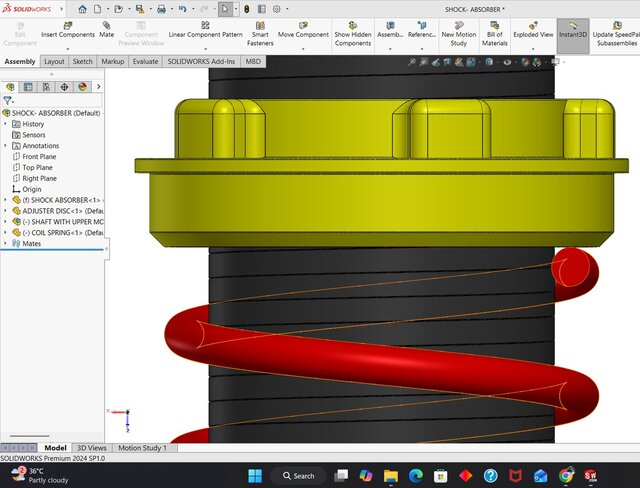This screenshot has width=640, height=488.
Task: Choose the Move Component tool
Action: [303, 30]
